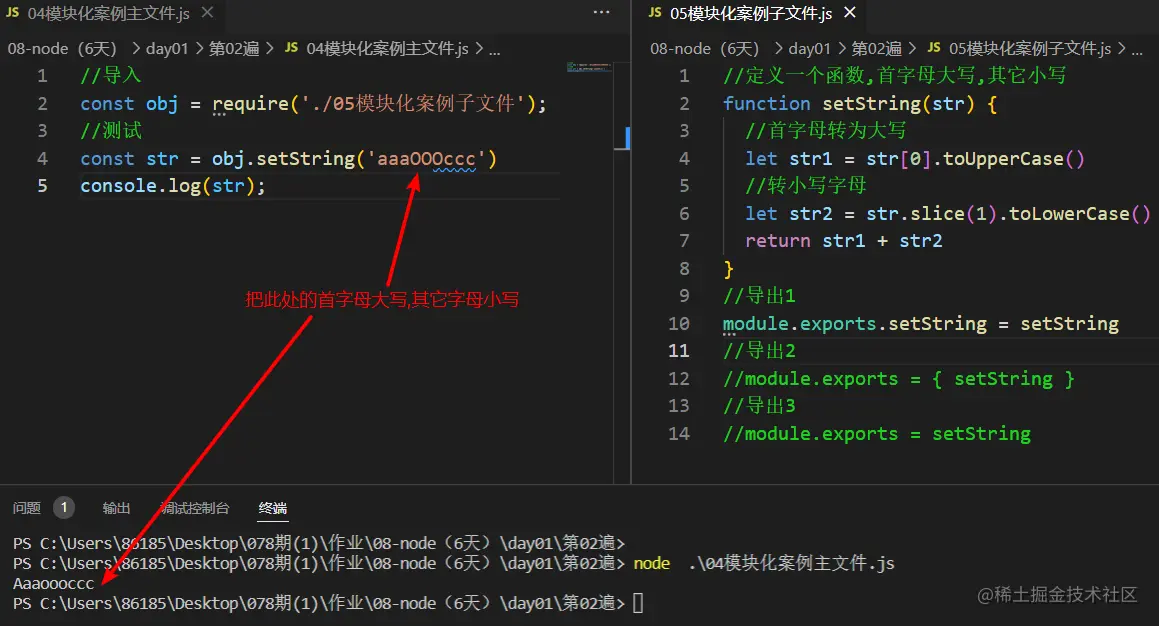The width and height of the screenshot is (1159, 626).
Task: Click the JS file icon on 04 tab
Action: (x=13, y=13)
